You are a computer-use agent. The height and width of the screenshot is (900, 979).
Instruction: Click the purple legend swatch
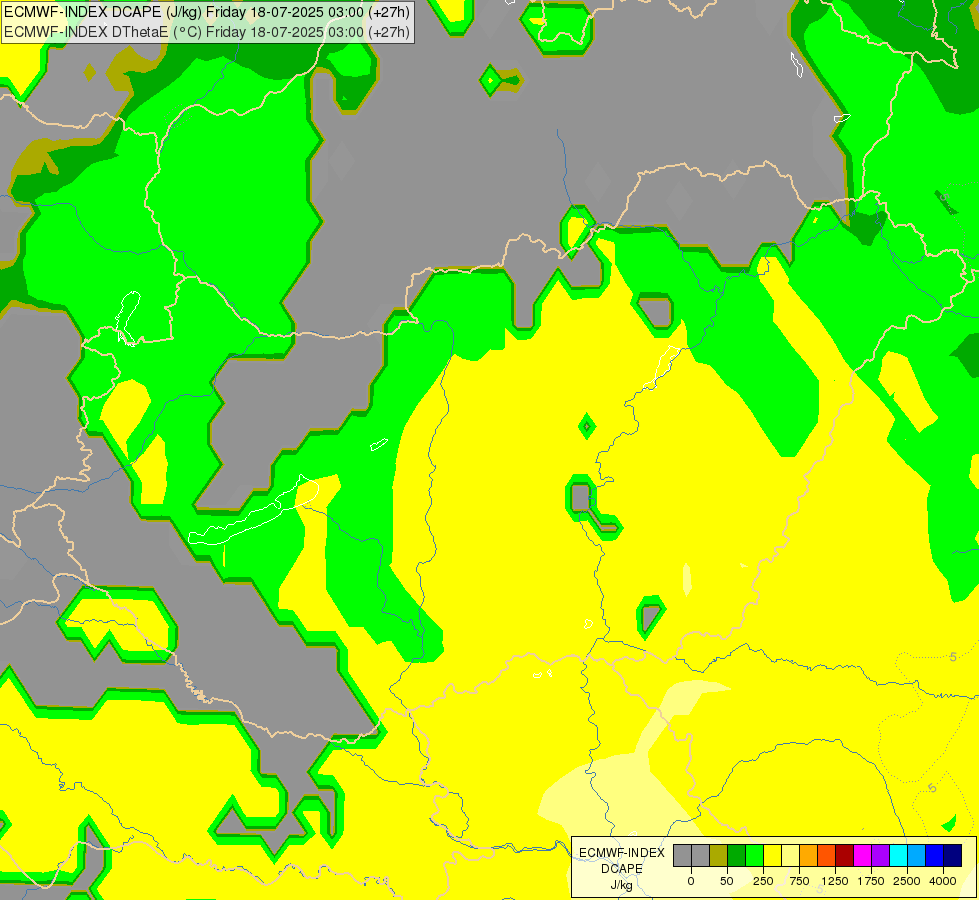pyautogui.click(x=881, y=855)
